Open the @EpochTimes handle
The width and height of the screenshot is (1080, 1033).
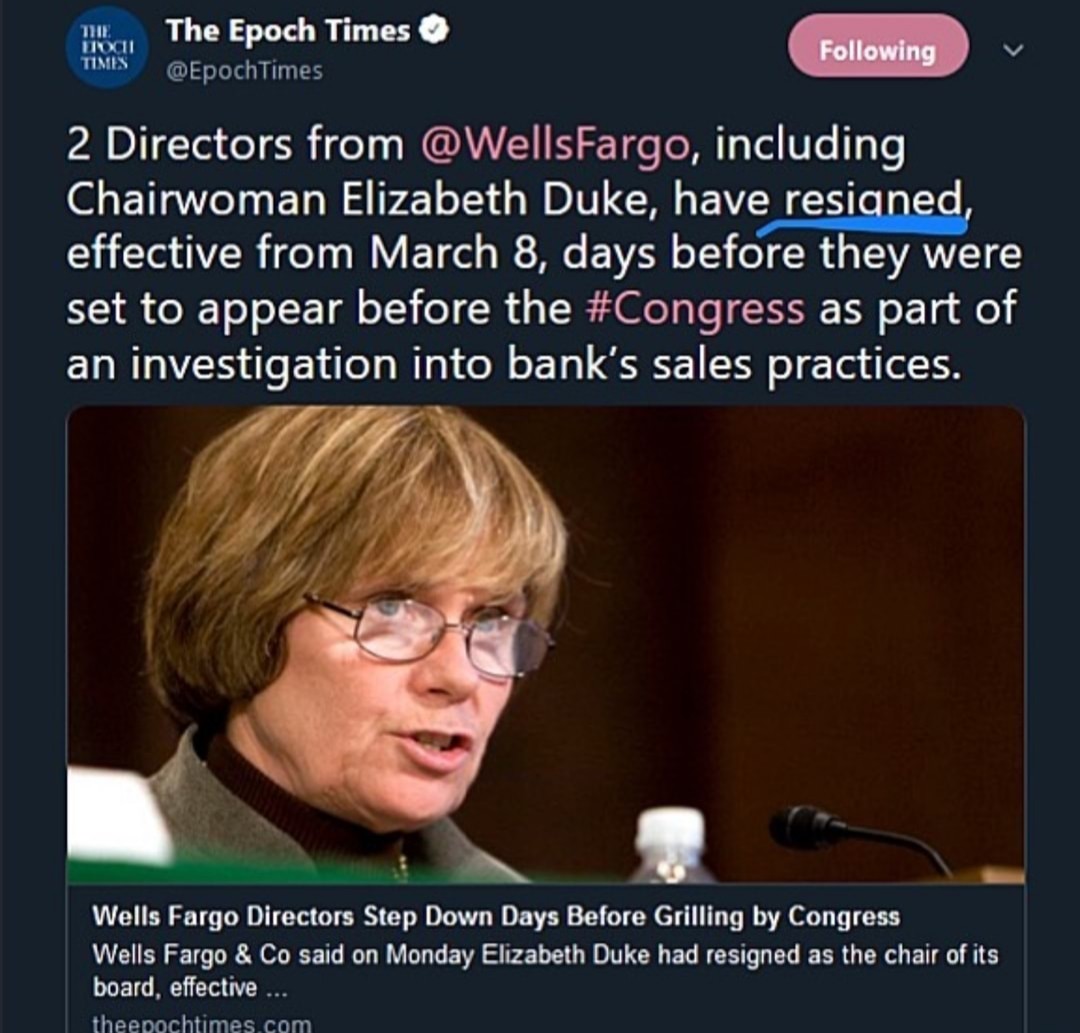point(244,70)
